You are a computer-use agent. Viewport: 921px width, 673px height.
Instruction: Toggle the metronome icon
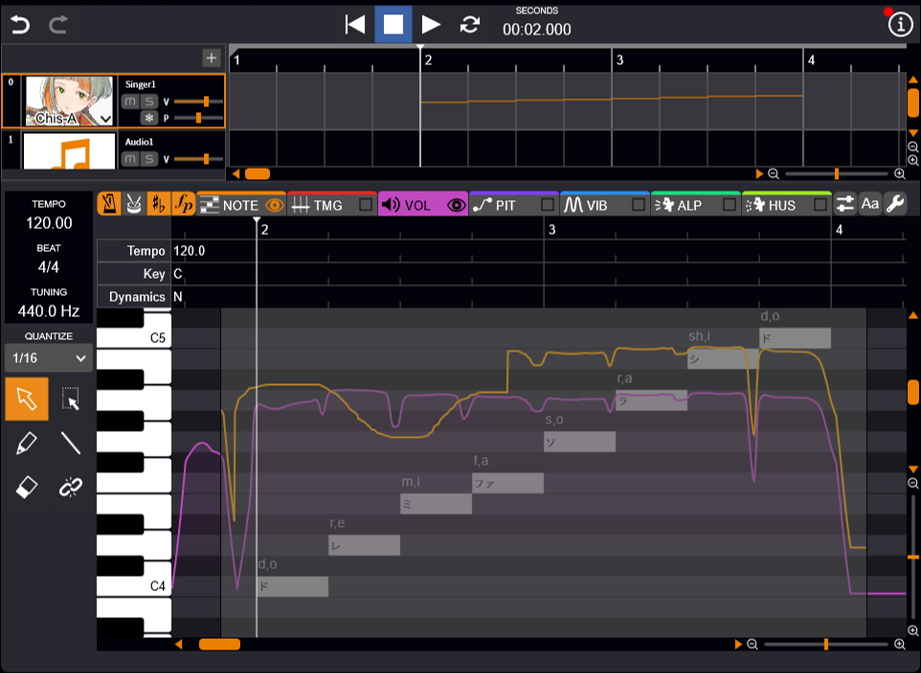pos(110,204)
